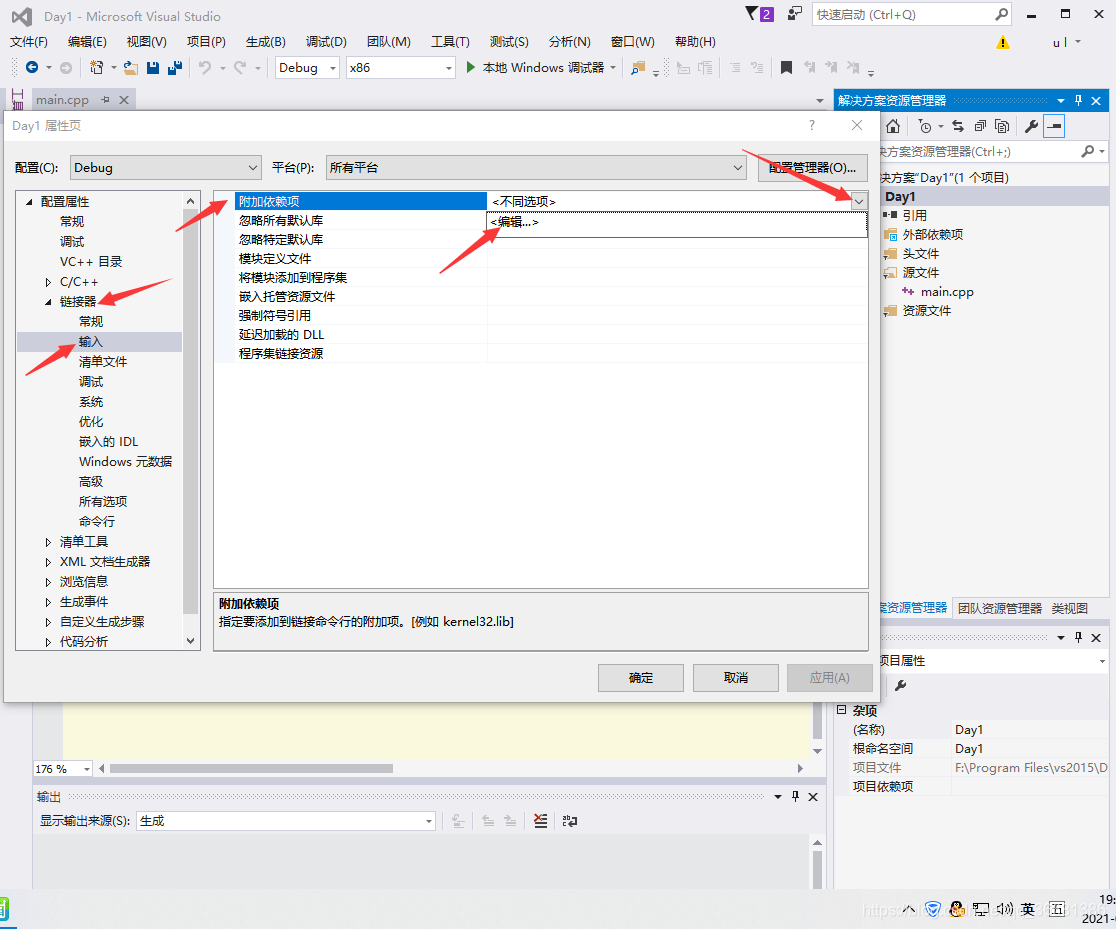Open the 调试(D) menu
Viewport: 1116px width, 929px height.
[x=326, y=42]
